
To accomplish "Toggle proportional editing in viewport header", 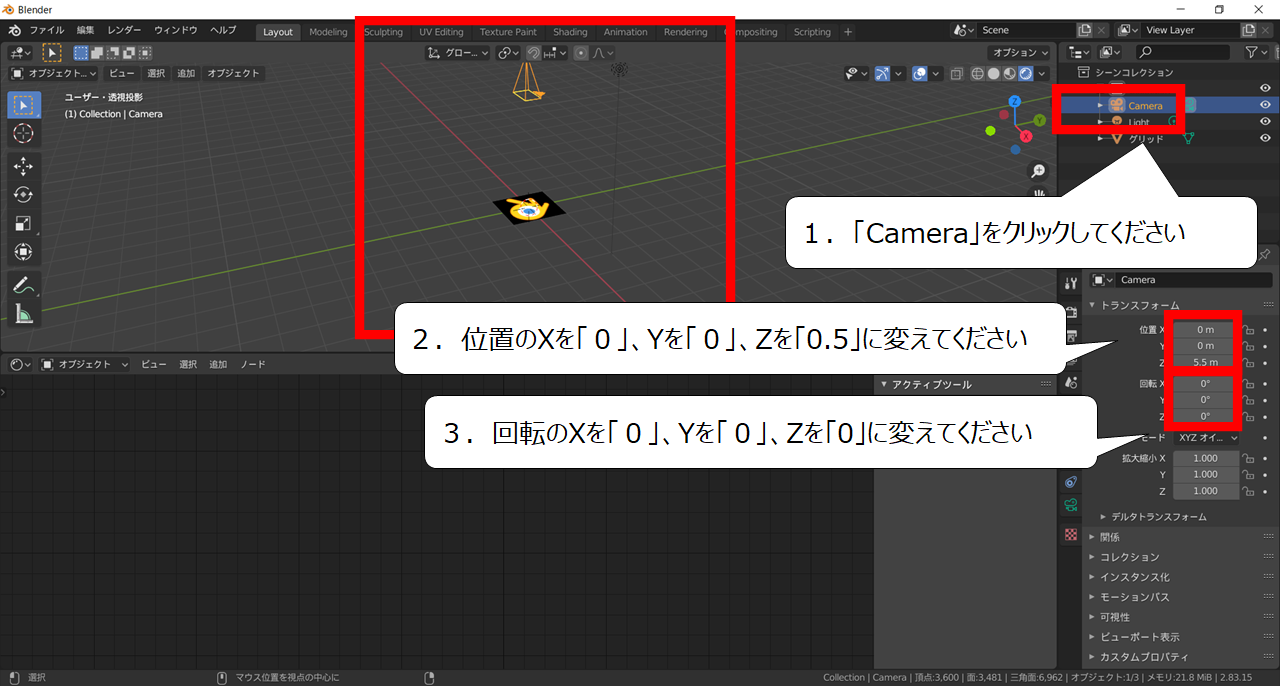I will [581, 53].
